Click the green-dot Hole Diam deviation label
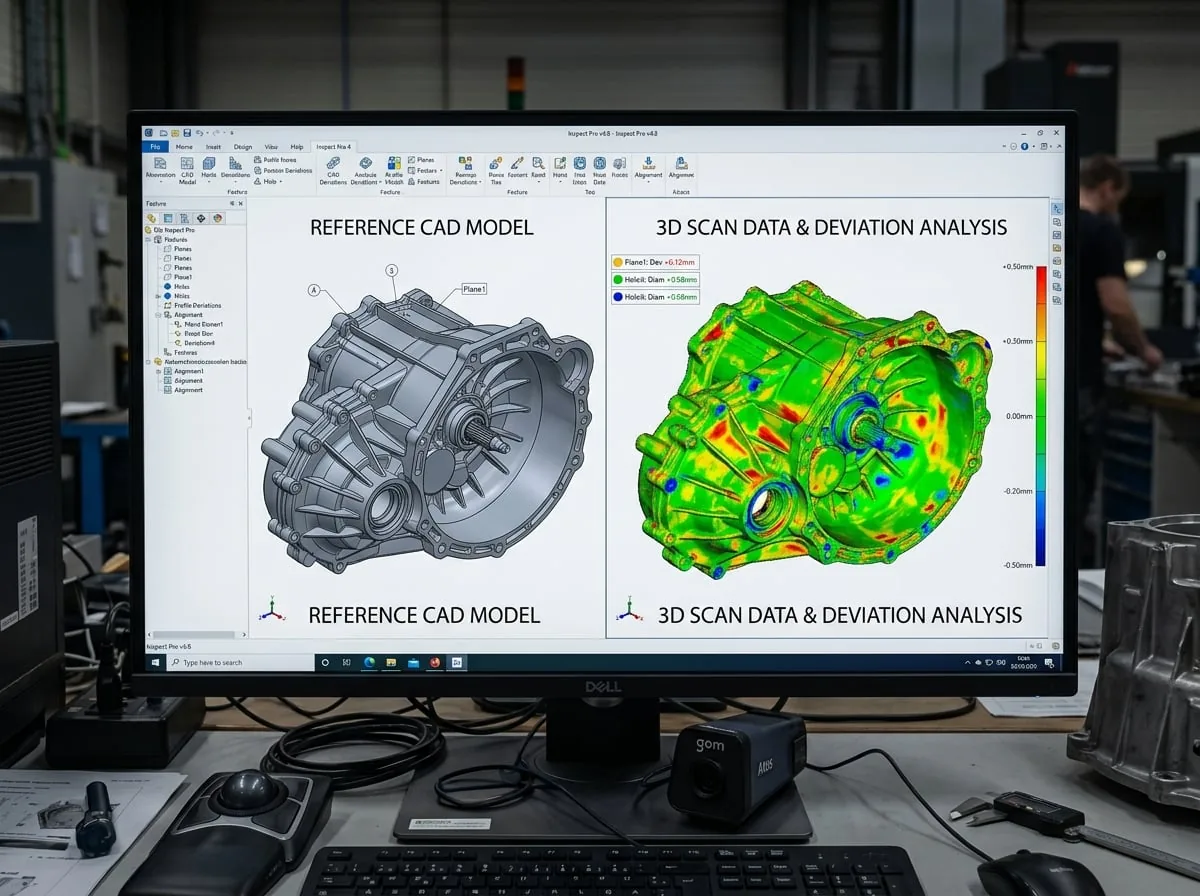This screenshot has width=1200, height=896. coord(655,279)
